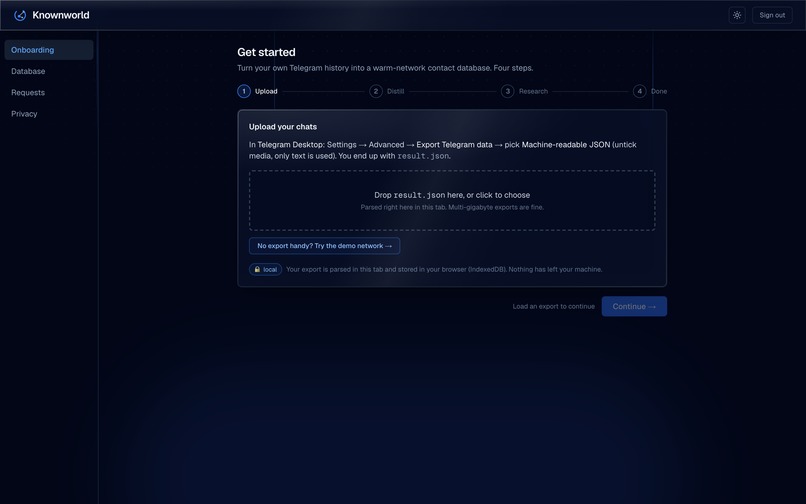Viewport: 806px width, 504px height.
Task: Click the local lock badge
Action: click(265, 269)
